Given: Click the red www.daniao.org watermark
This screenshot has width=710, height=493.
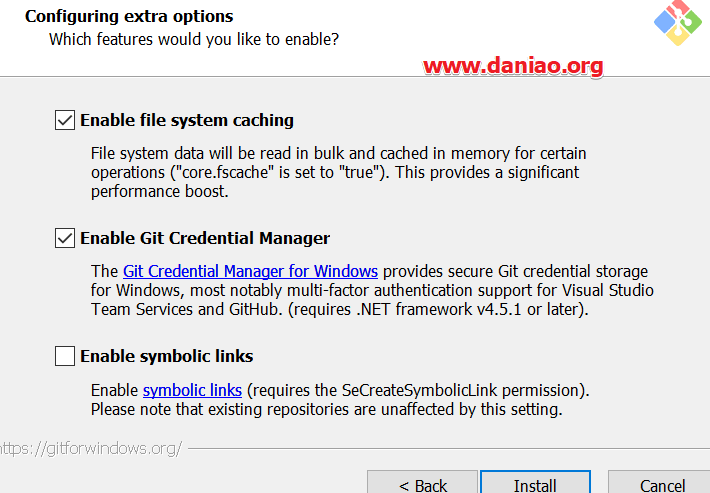Looking at the screenshot, I should click(513, 66).
